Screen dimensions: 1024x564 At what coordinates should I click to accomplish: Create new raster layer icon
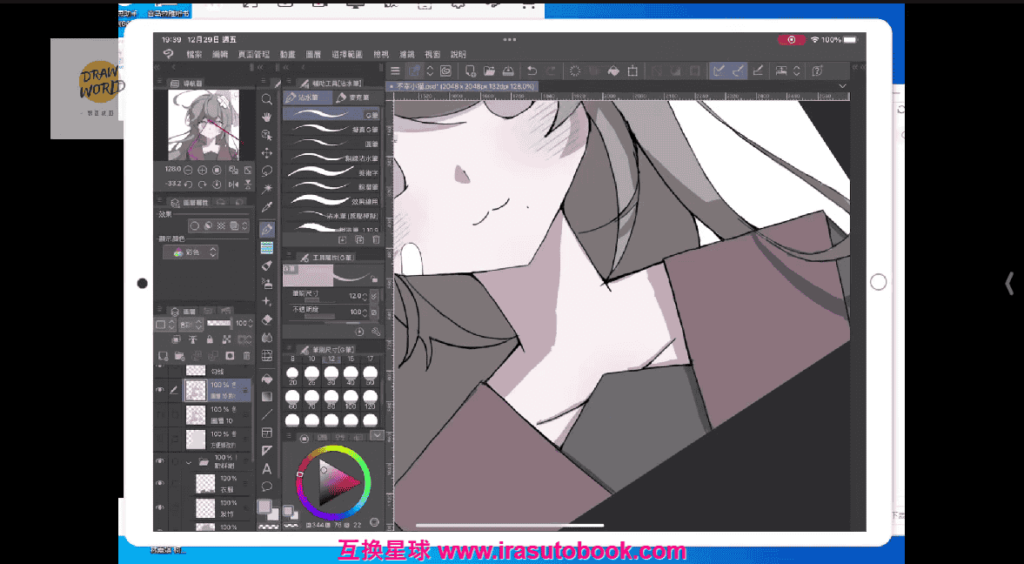(163, 356)
